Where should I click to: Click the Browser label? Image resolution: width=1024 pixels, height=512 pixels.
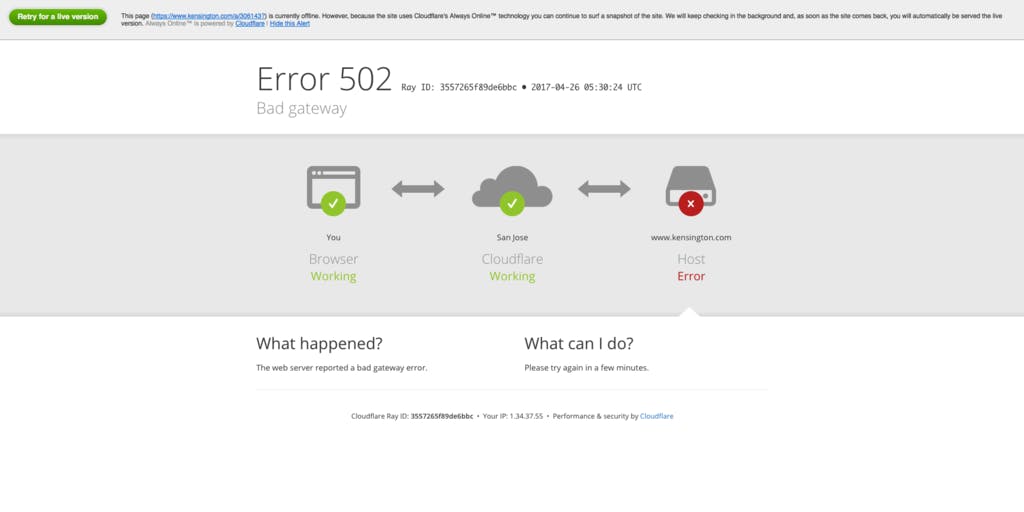point(334,259)
